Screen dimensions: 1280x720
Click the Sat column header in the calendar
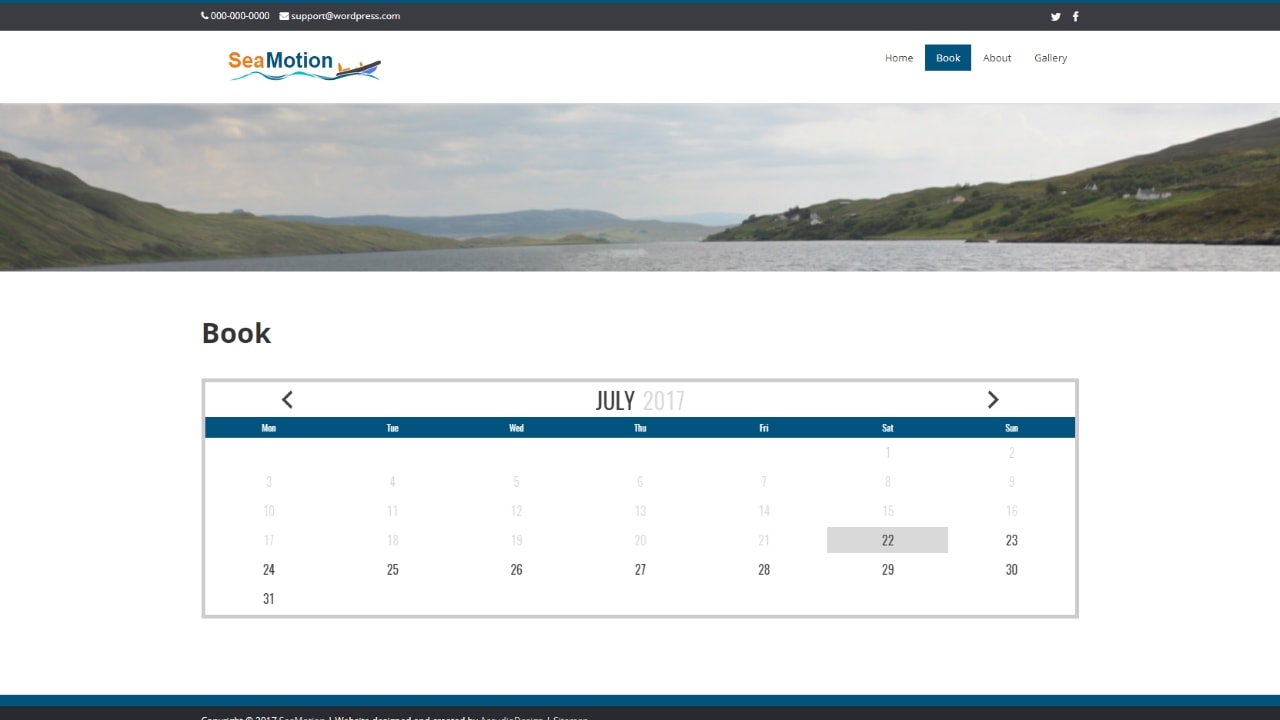pyautogui.click(x=887, y=427)
